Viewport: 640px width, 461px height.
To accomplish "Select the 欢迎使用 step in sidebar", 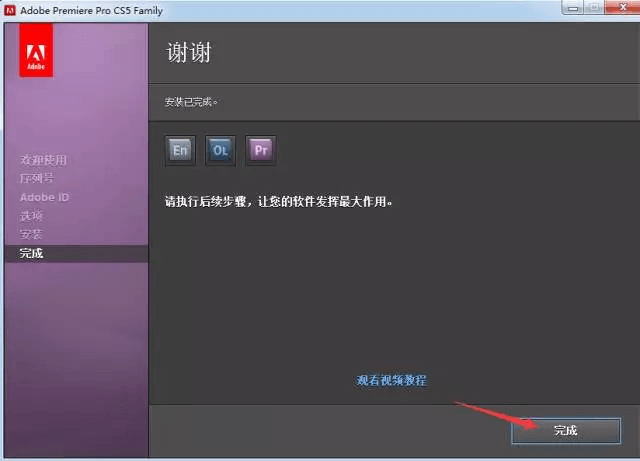I will 43,160.
